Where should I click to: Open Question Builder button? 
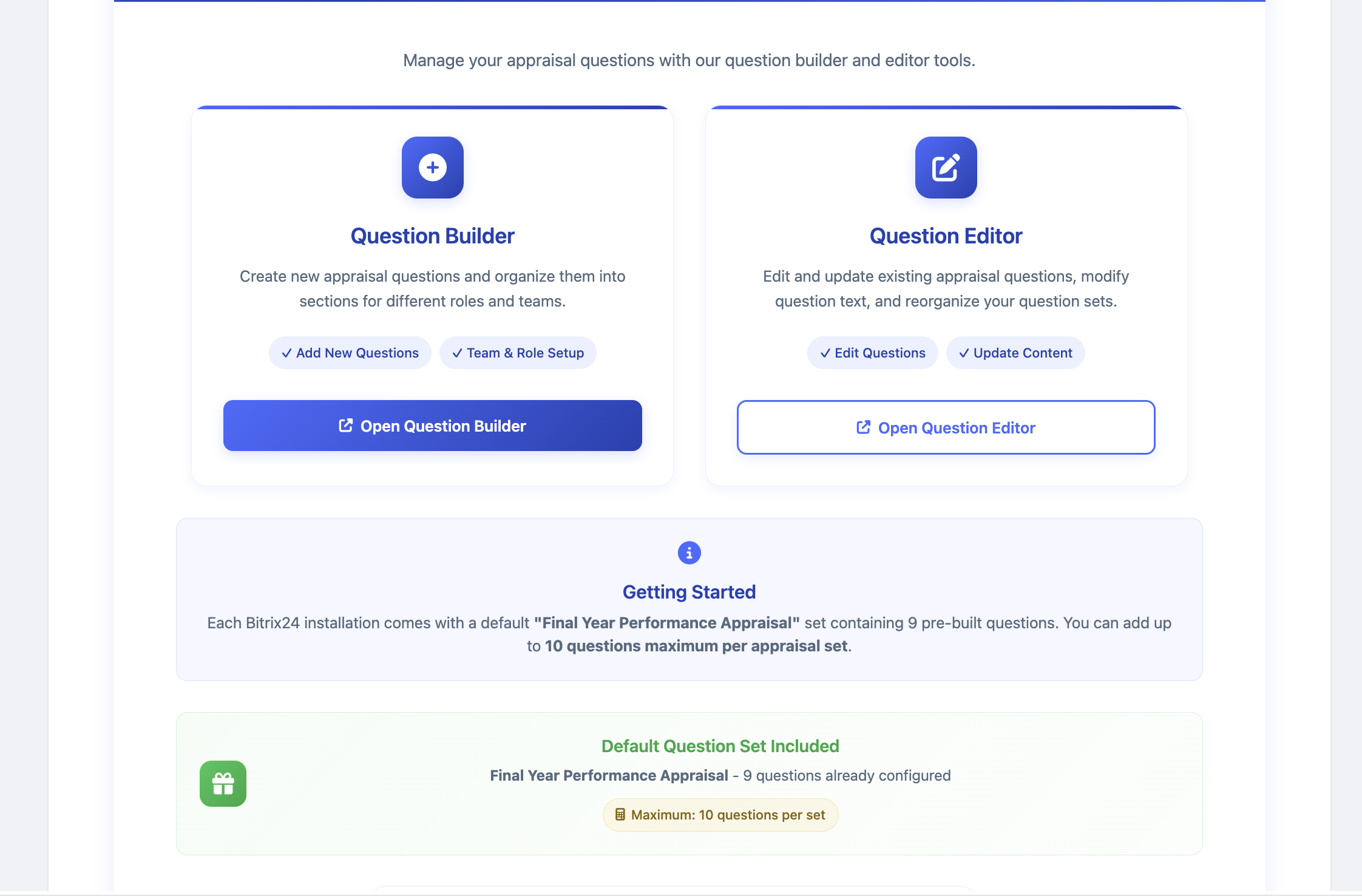tap(432, 426)
